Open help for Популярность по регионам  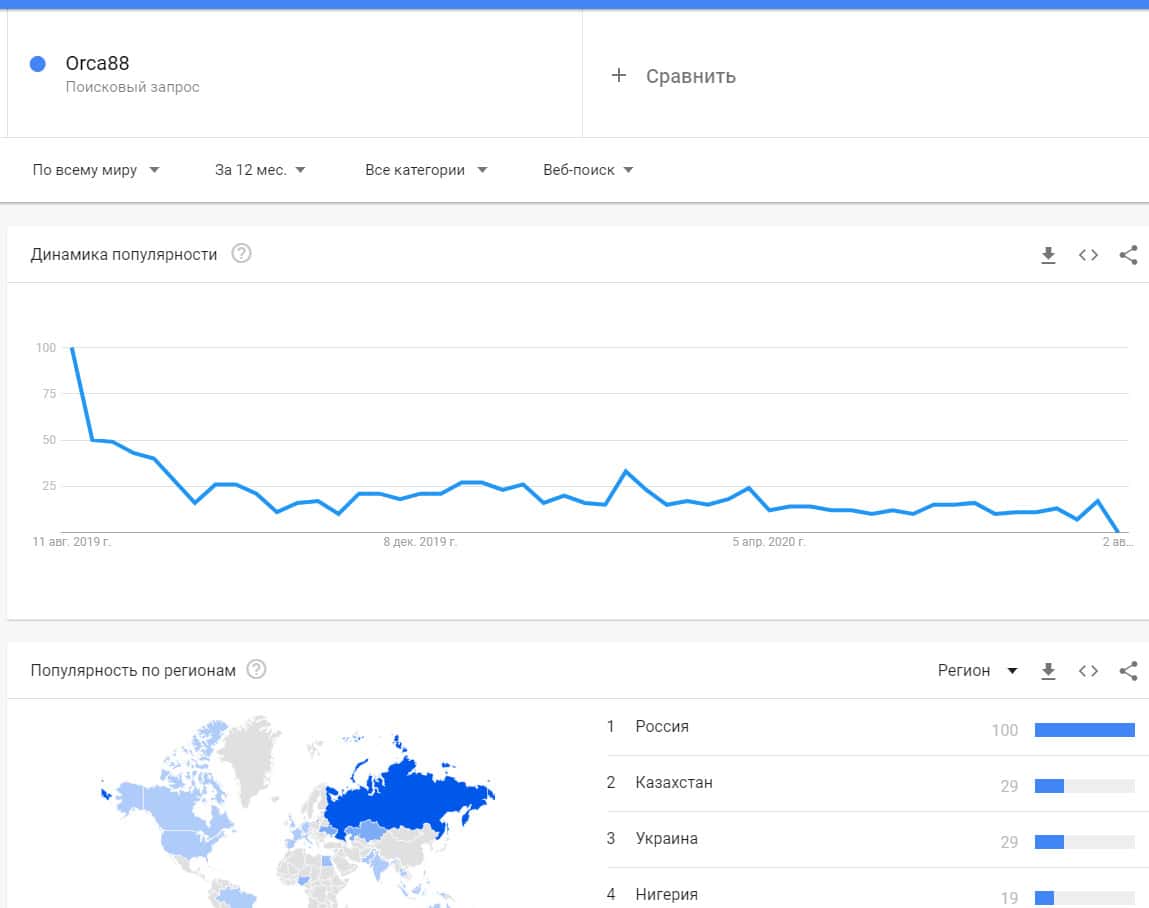(x=256, y=670)
